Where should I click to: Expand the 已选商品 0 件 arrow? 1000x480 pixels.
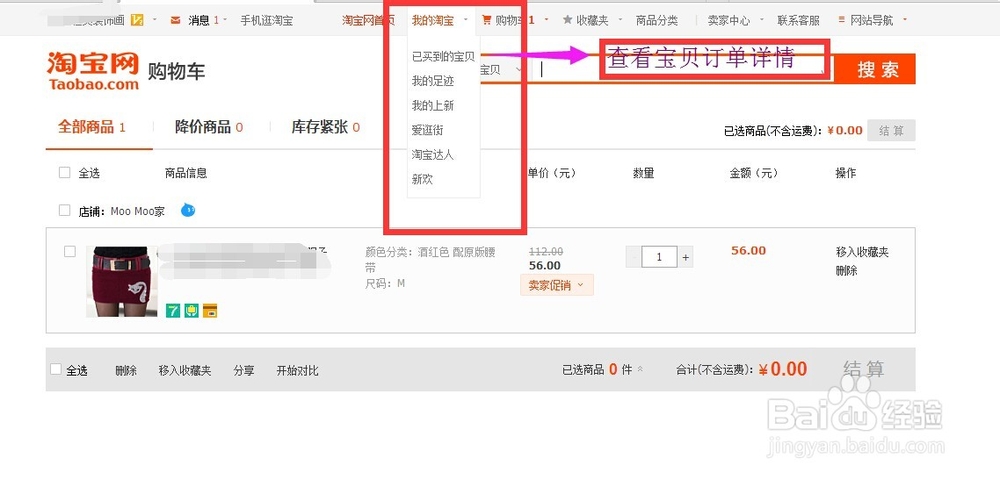pos(640,369)
